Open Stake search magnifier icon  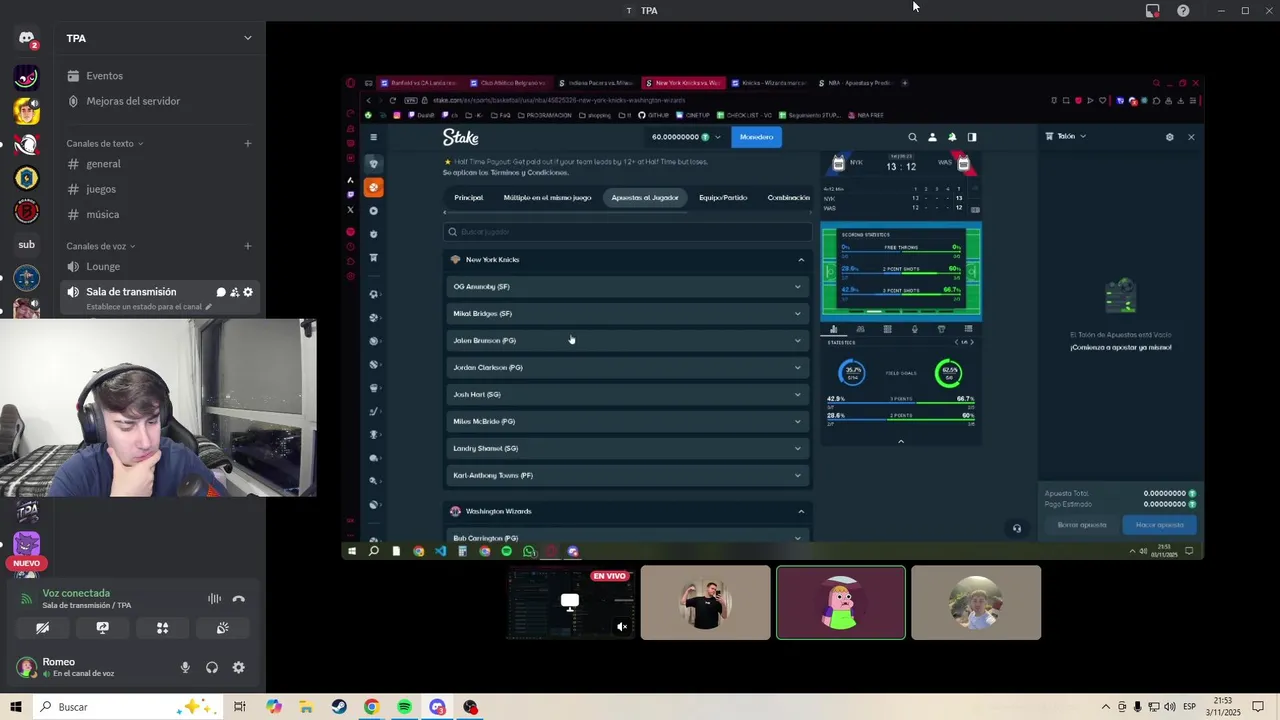pyautogui.click(x=912, y=137)
